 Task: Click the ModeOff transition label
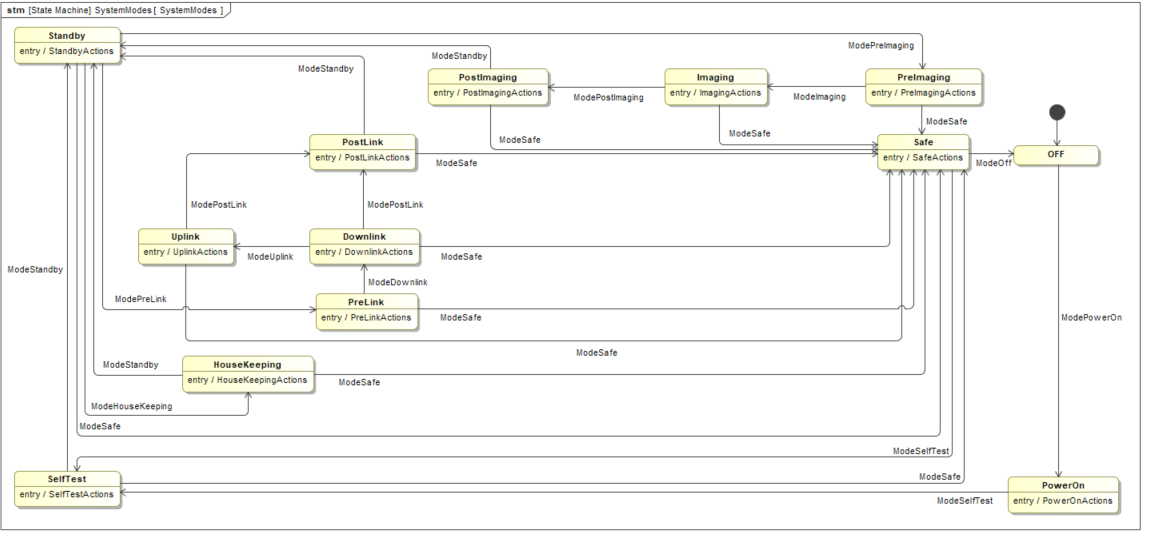click(993, 164)
